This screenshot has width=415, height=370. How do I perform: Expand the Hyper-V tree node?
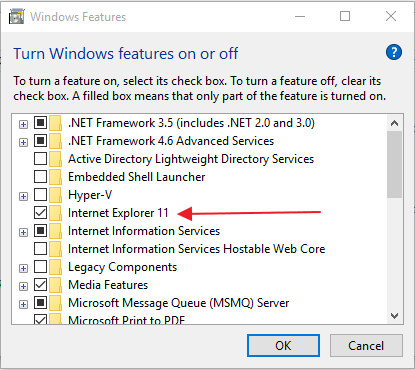[23, 197]
